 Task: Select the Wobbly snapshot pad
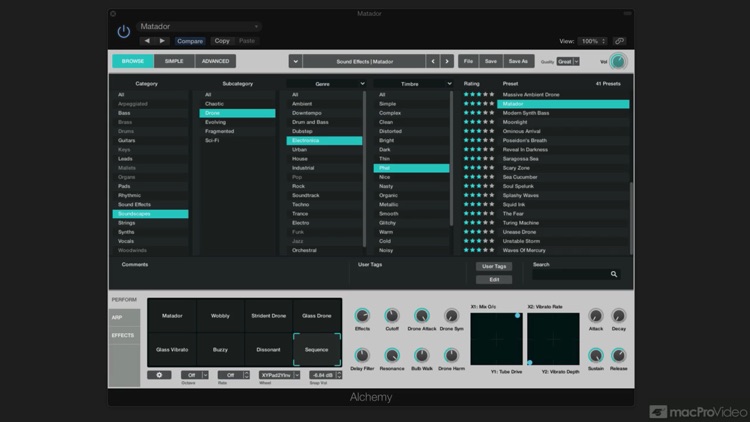(221, 316)
